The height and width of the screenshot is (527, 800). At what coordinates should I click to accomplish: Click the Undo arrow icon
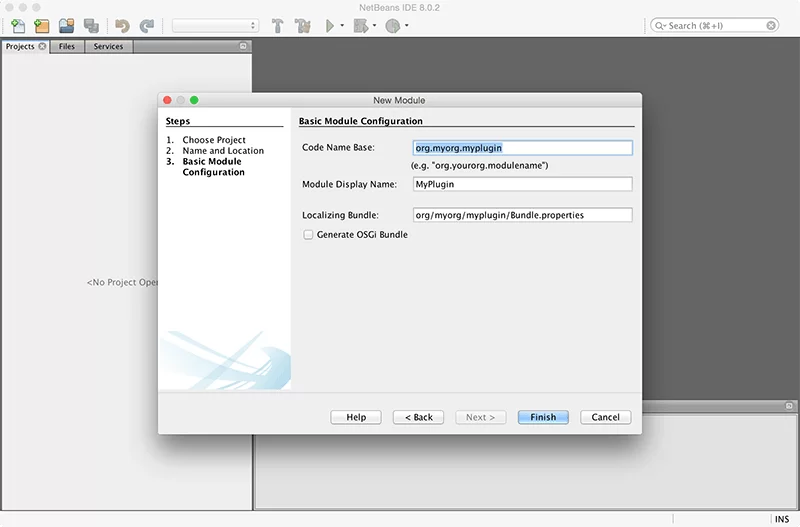tap(122, 26)
